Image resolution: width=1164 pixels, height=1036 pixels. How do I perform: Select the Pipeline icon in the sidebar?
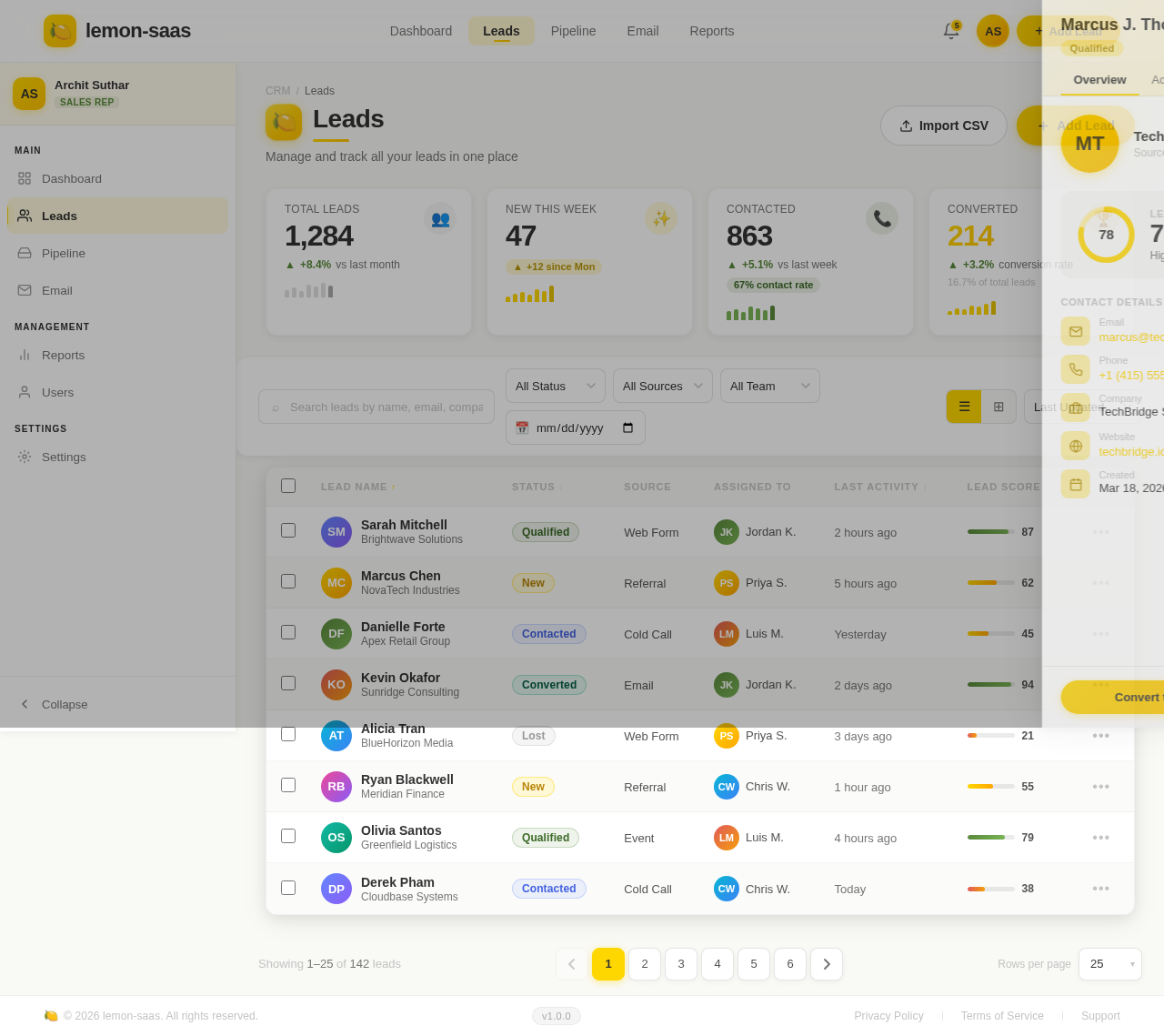click(23, 253)
